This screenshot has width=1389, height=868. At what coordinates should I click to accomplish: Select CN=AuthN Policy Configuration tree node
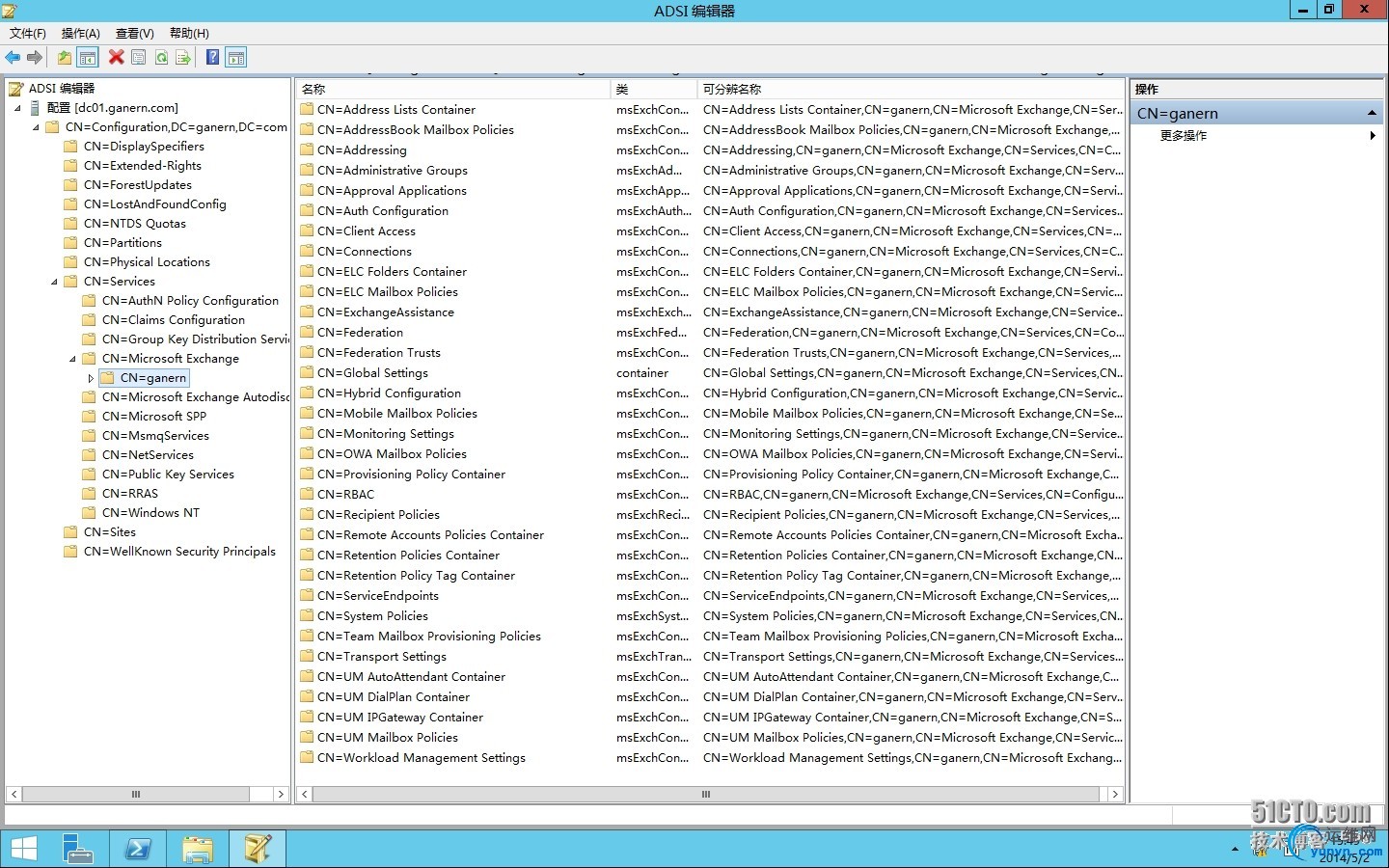pos(190,301)
